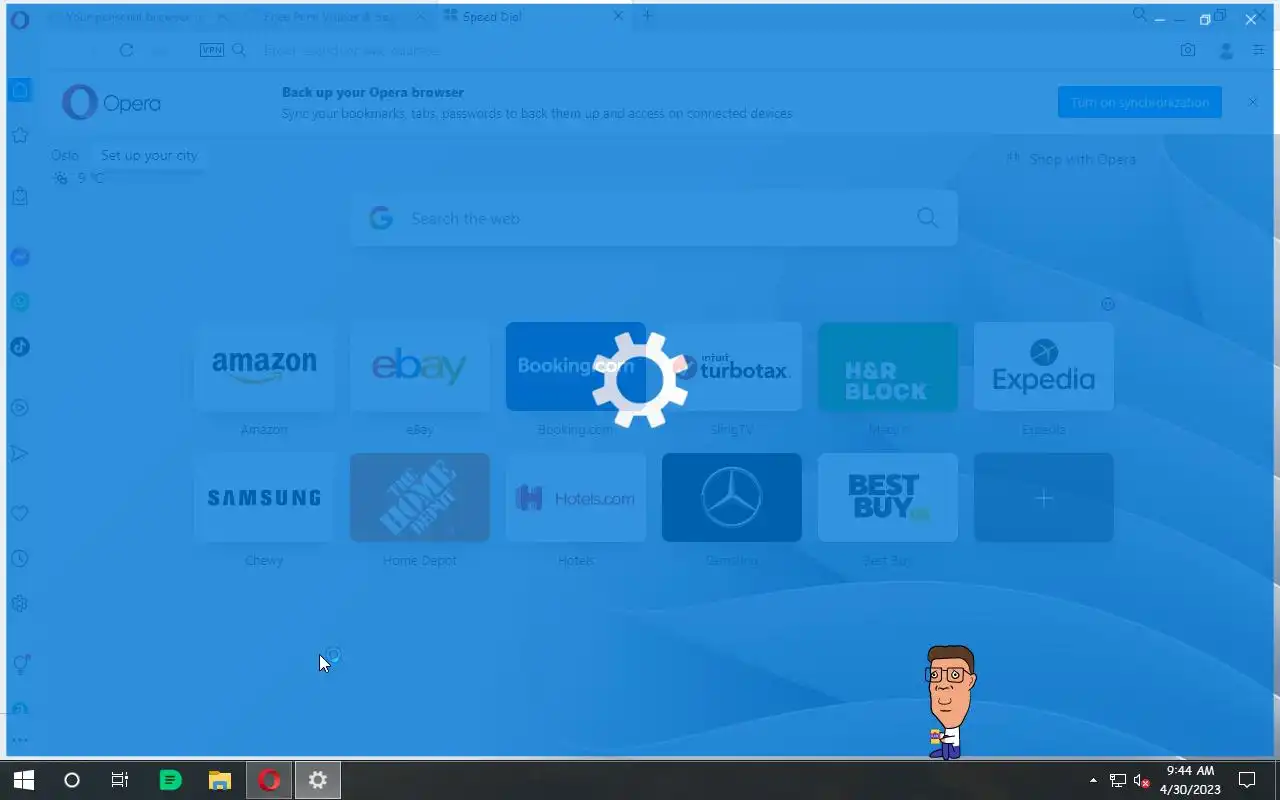Image resolution: width=1280 pixels, height=800 pixels.
Task: Click the volume speaker tray icon
Action: [x=1140, y=780]
